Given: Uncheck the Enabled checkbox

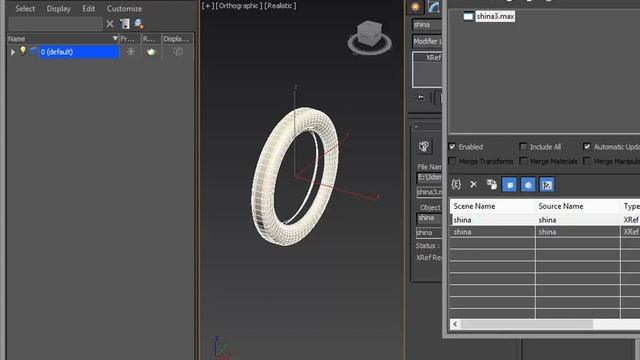Looking at the screenshot, I should (452, 146).
